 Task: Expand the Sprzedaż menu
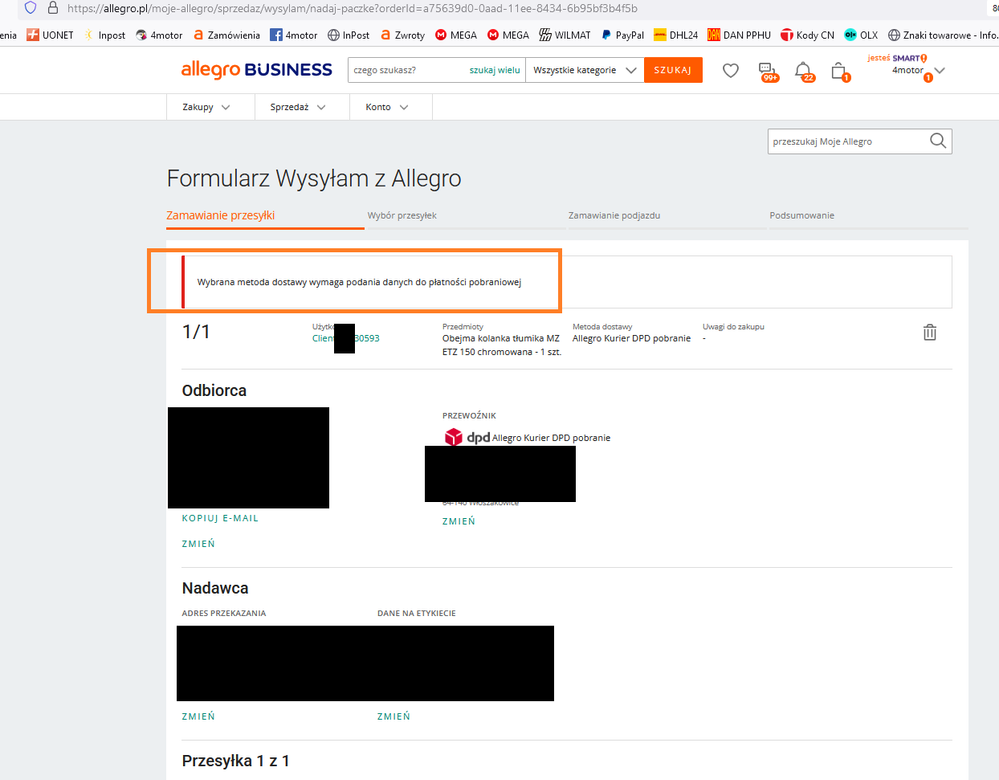click(297, 107)
